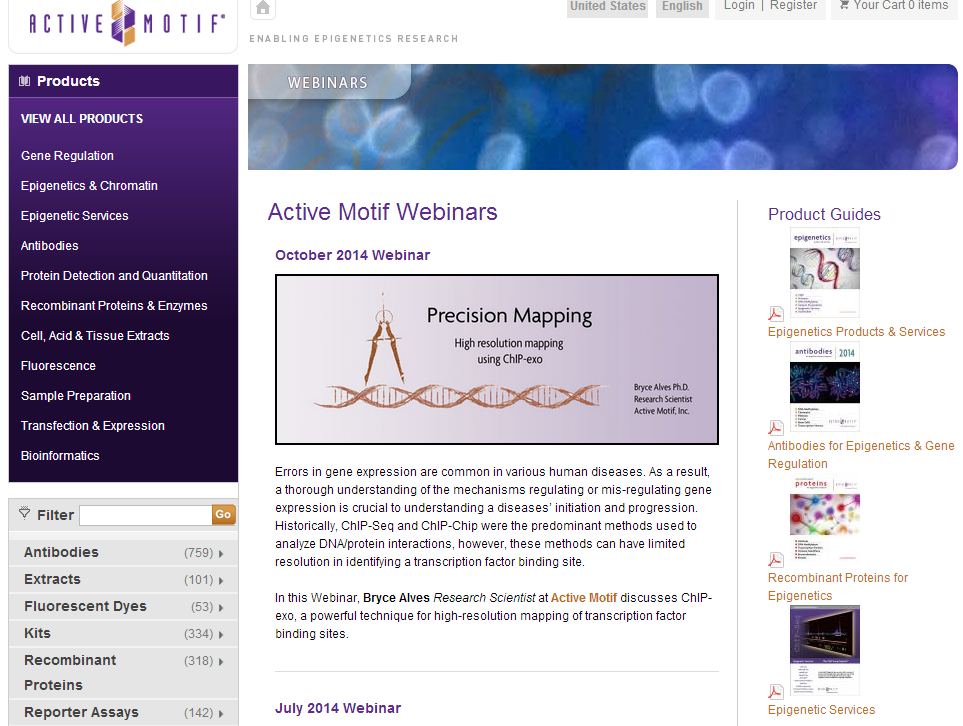Screen dimensions: 963x726
Task: Open Antibodies for Epigenetics & Gene Regulation link
Action: [861, 455]
